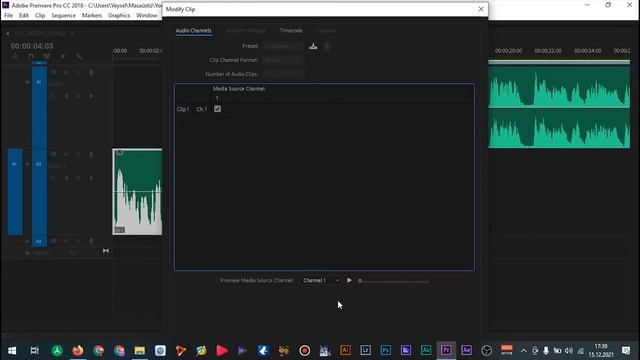
Task: Open the Markers menu in Premiere Pro
Action: click(x=92, y=16)
